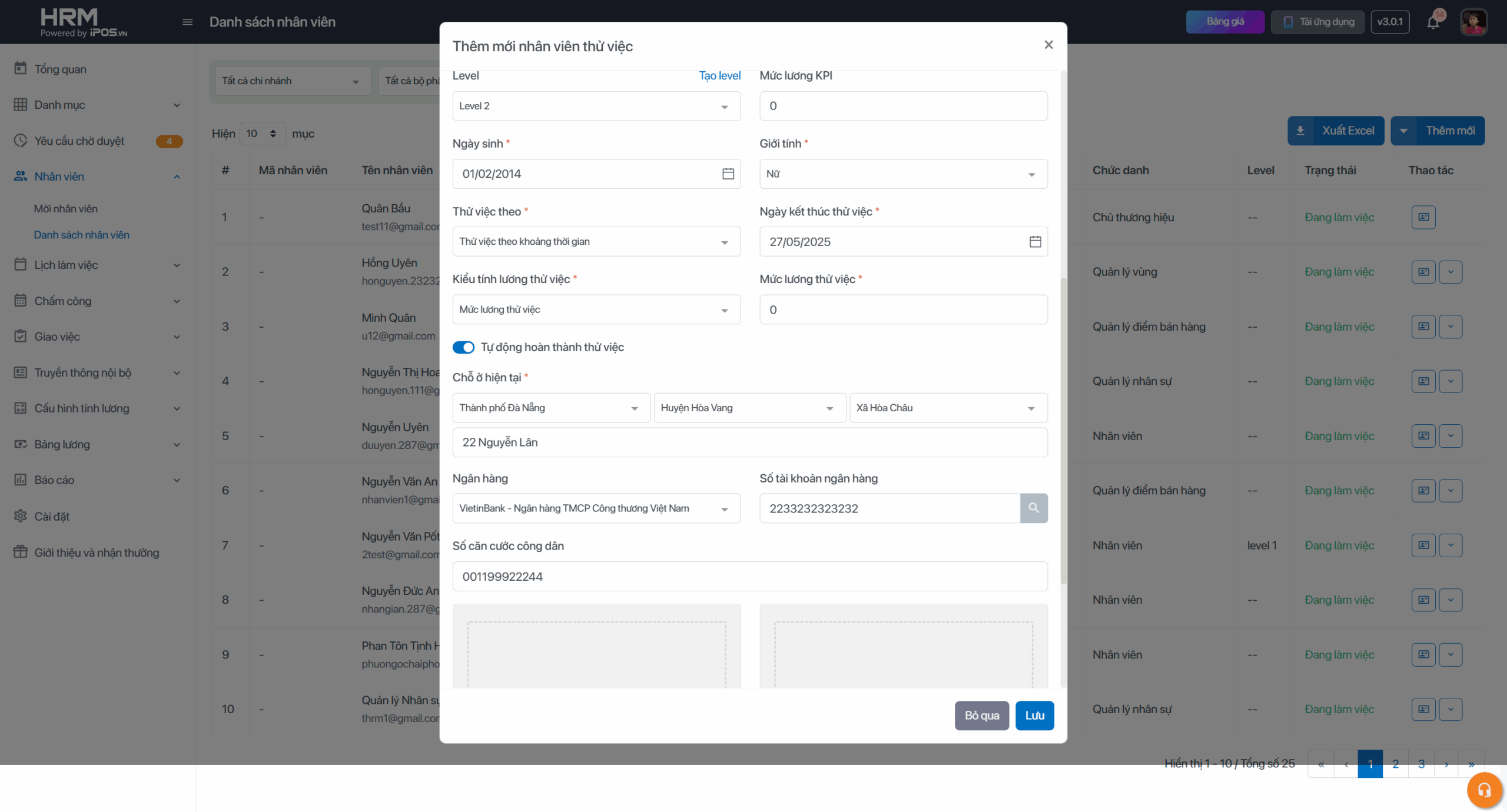Open the Level 2 dropdown
This screenshot has width=1507, height=812.
596,106
